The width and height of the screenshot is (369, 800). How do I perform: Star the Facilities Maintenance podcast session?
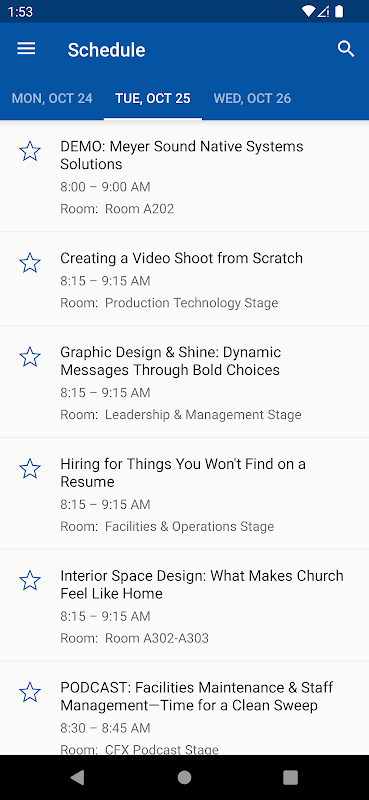click(x=30, y=692)
